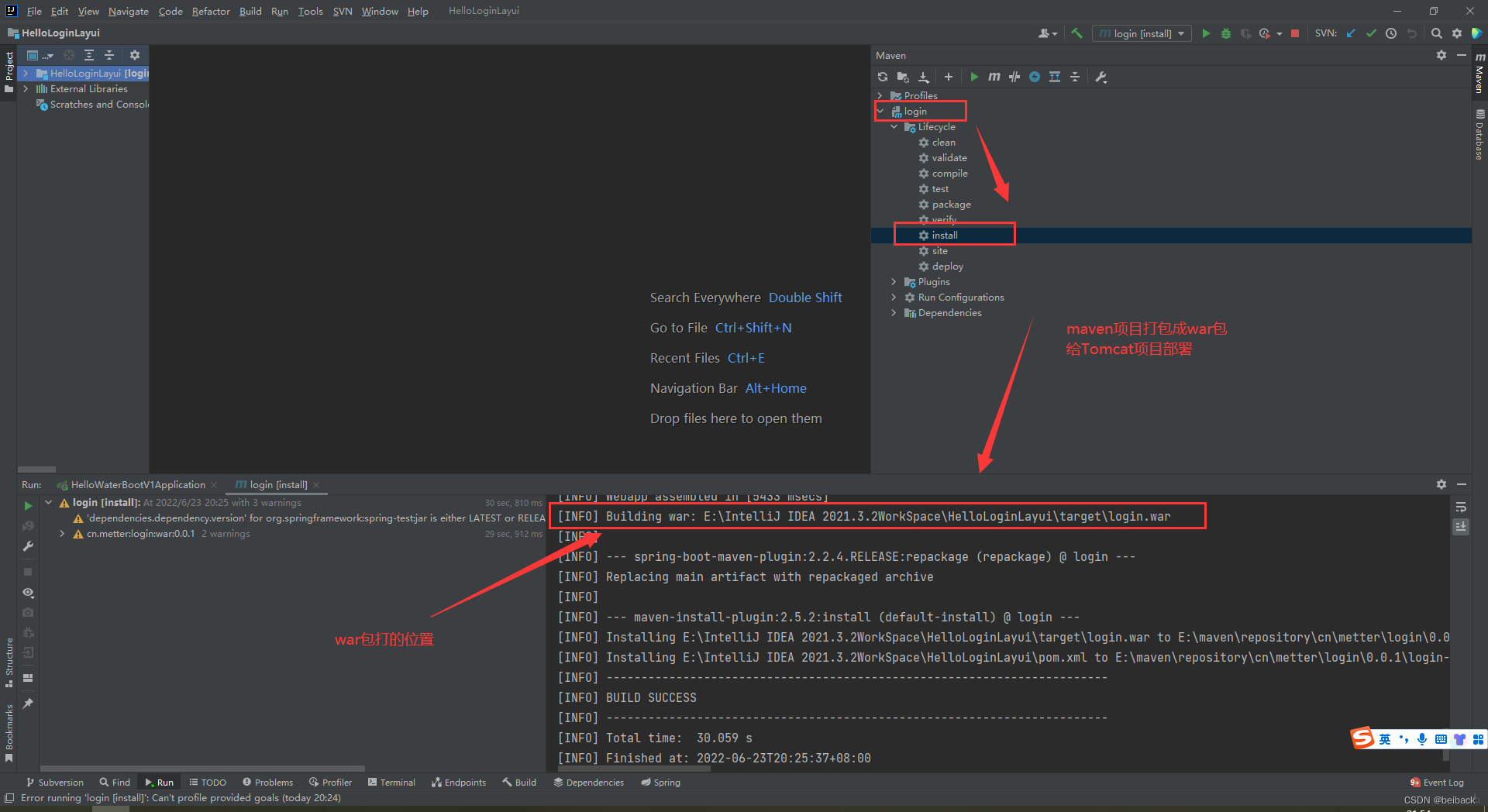Click the Build Project hammer icon
This screenshot has height=812, width=1488.
1076,33
